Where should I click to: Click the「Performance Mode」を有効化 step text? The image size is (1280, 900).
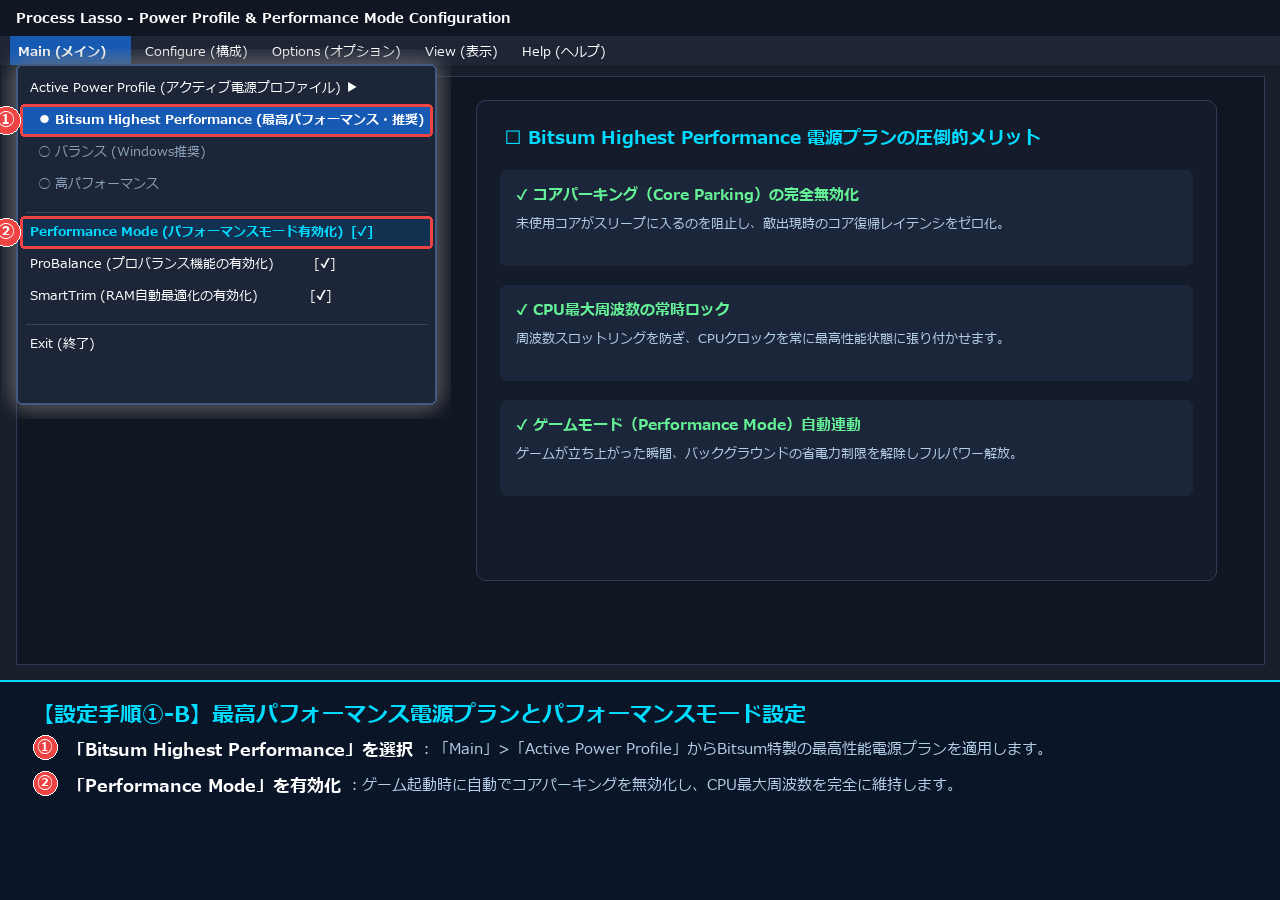tap(204, 785)
